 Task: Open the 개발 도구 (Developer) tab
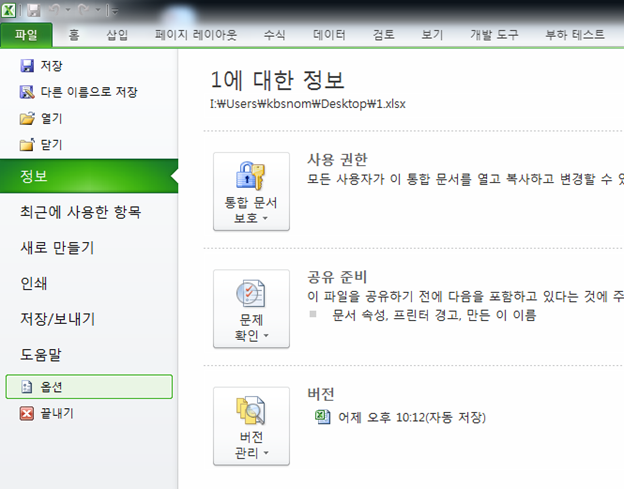(x=494, y=35)
